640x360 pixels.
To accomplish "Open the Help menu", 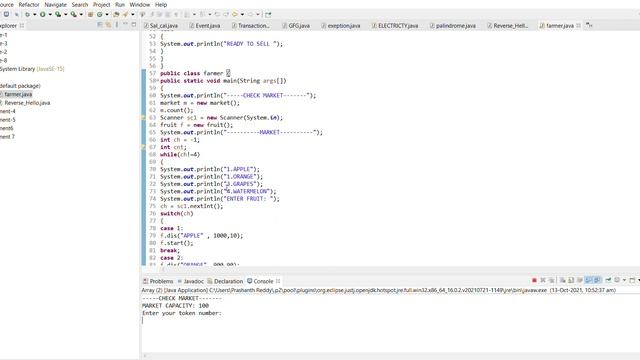I will pos(161,4).
